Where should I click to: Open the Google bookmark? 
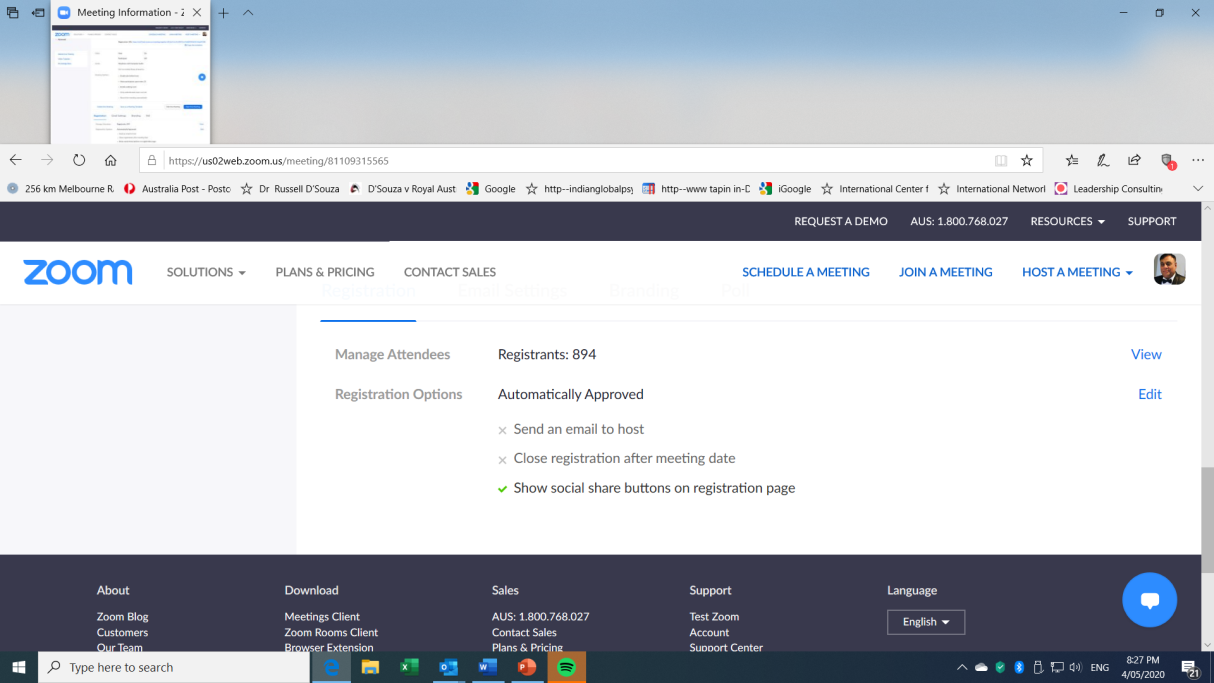click(x=491, y=188)
